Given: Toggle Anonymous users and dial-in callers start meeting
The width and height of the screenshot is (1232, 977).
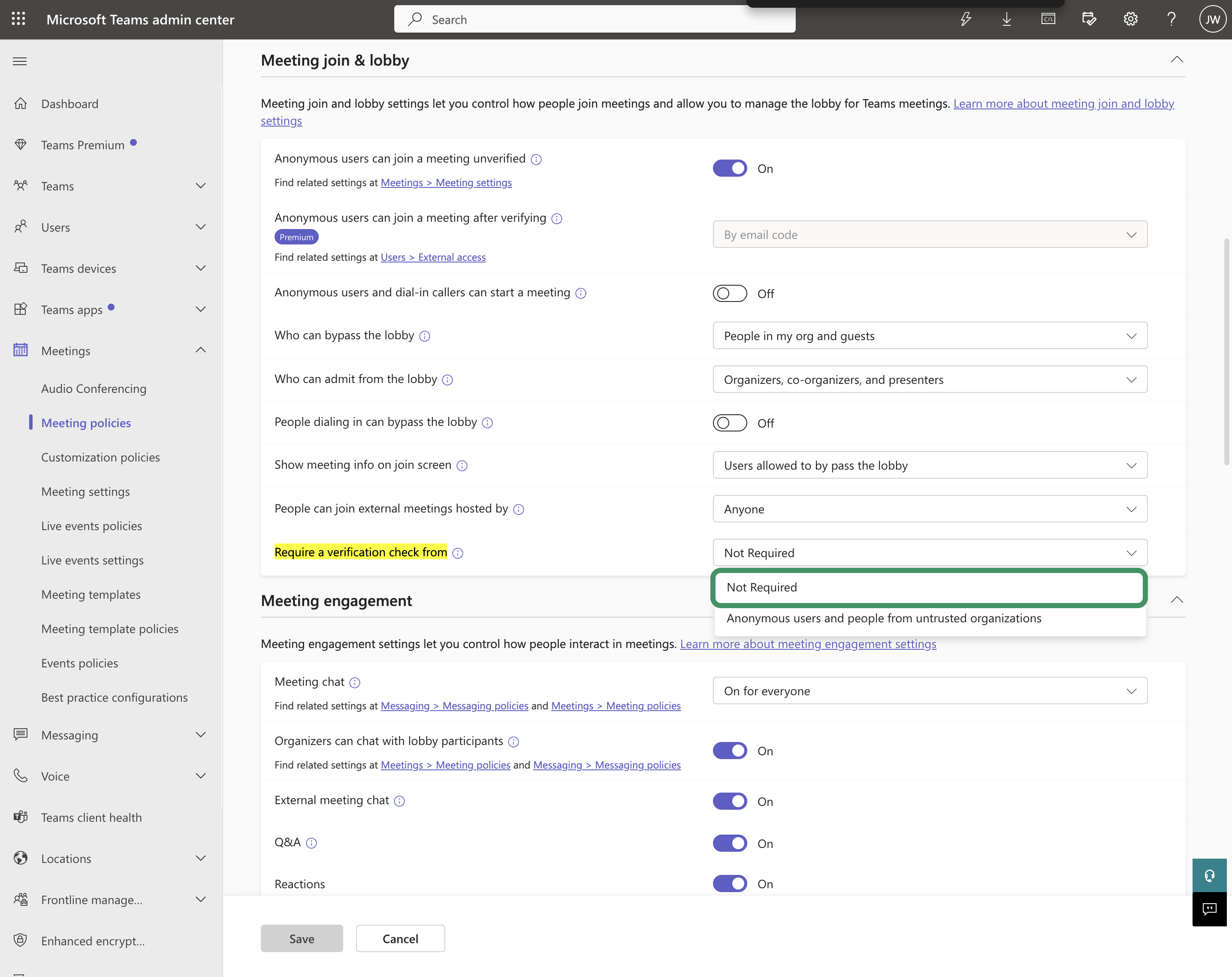Looking at the screenshot, I should 730,293.
